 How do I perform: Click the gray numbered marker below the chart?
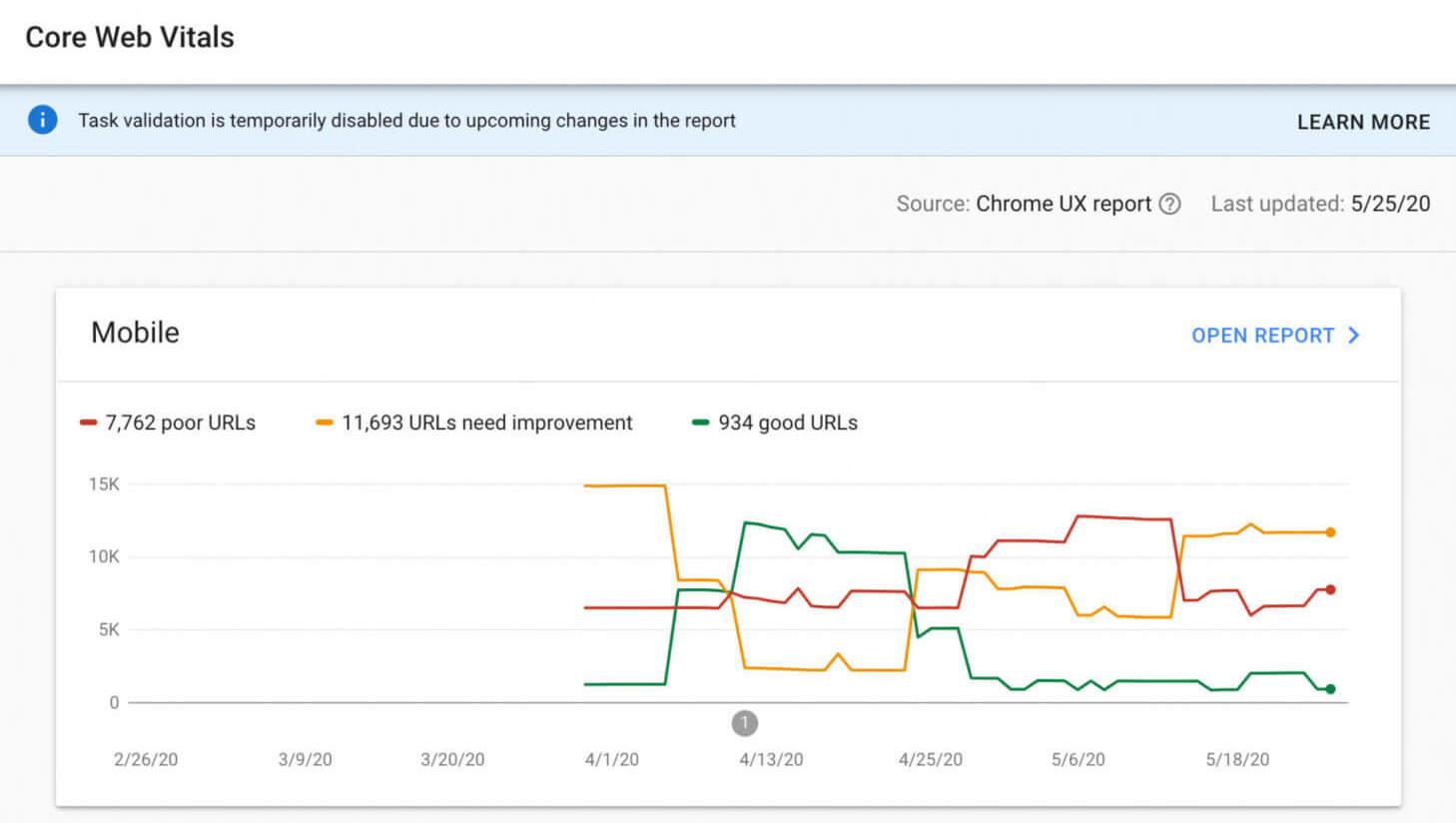click(x=745, y=723)
